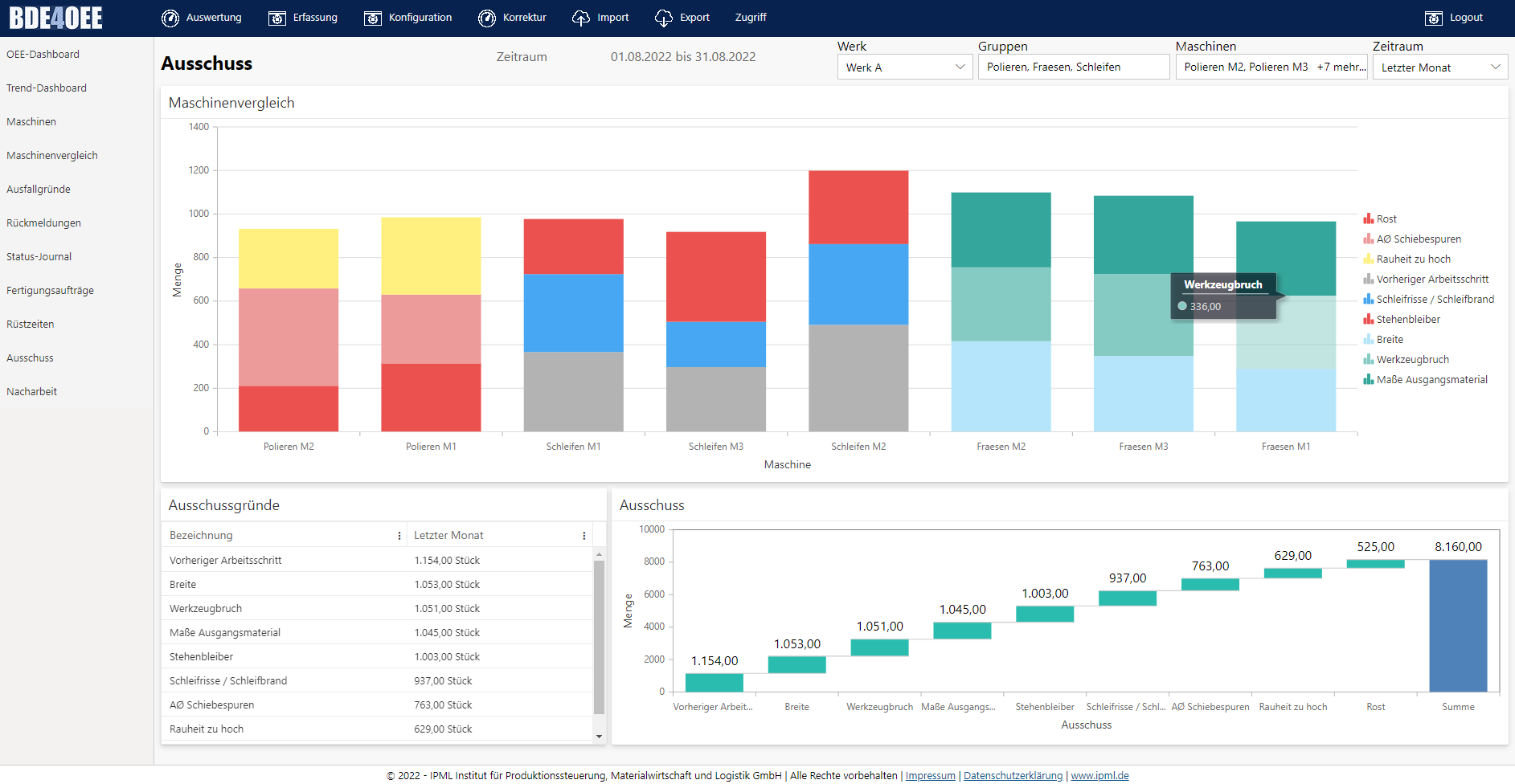
Task: Open the Datenschutzerklärung footer link
Action: pyautogui.click(x=1013, y=776)
